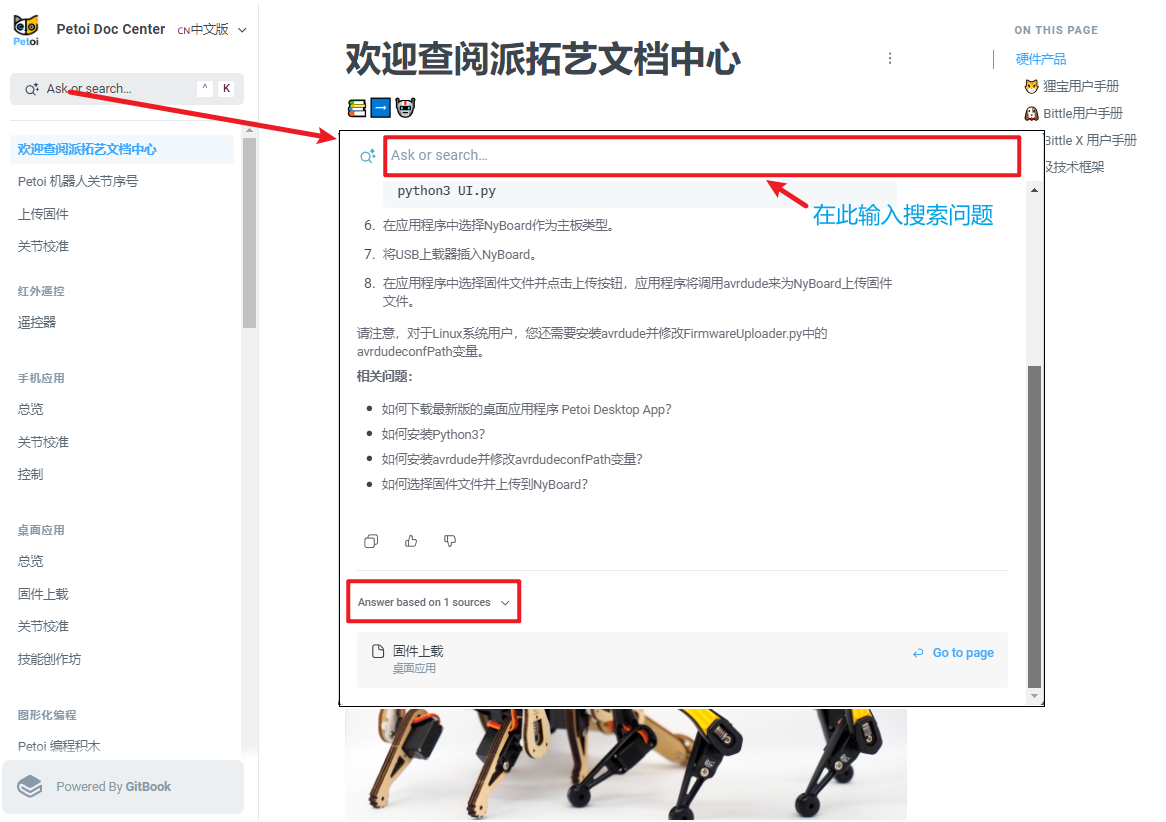Open the three-dot page options menu

tap(890, 59)
